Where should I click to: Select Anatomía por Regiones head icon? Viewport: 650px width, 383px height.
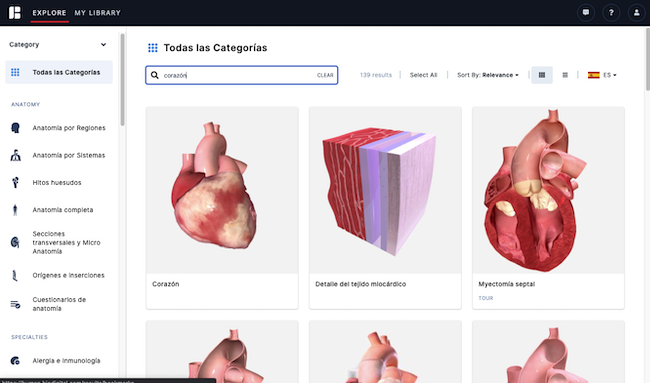coord(15,128)
